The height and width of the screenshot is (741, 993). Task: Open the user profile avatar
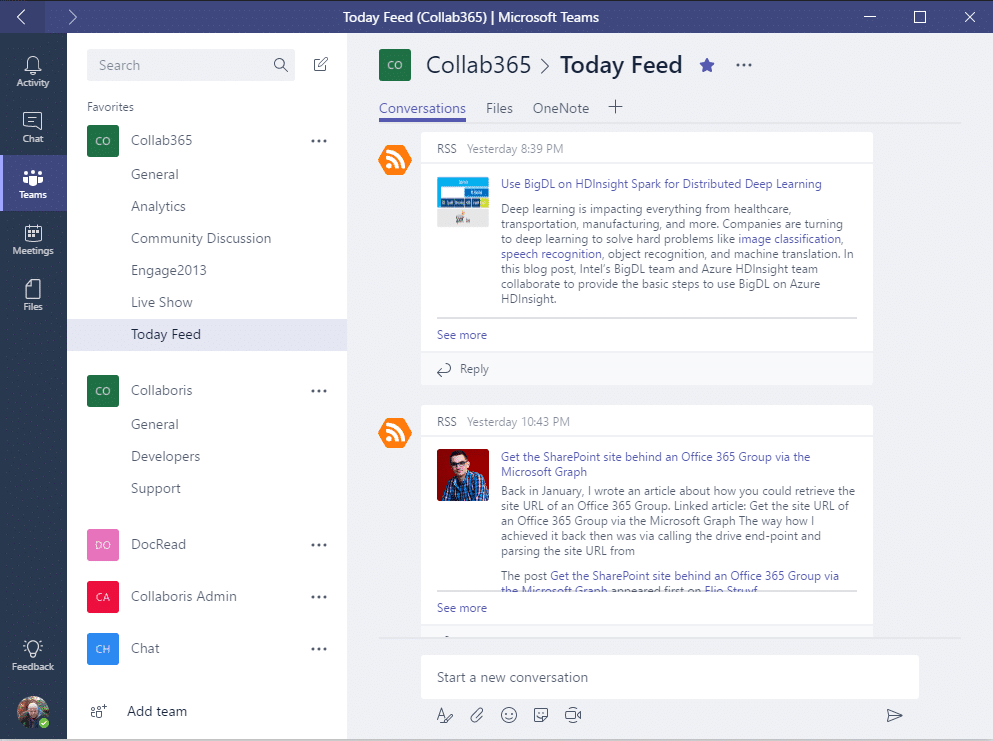[33, 712]
